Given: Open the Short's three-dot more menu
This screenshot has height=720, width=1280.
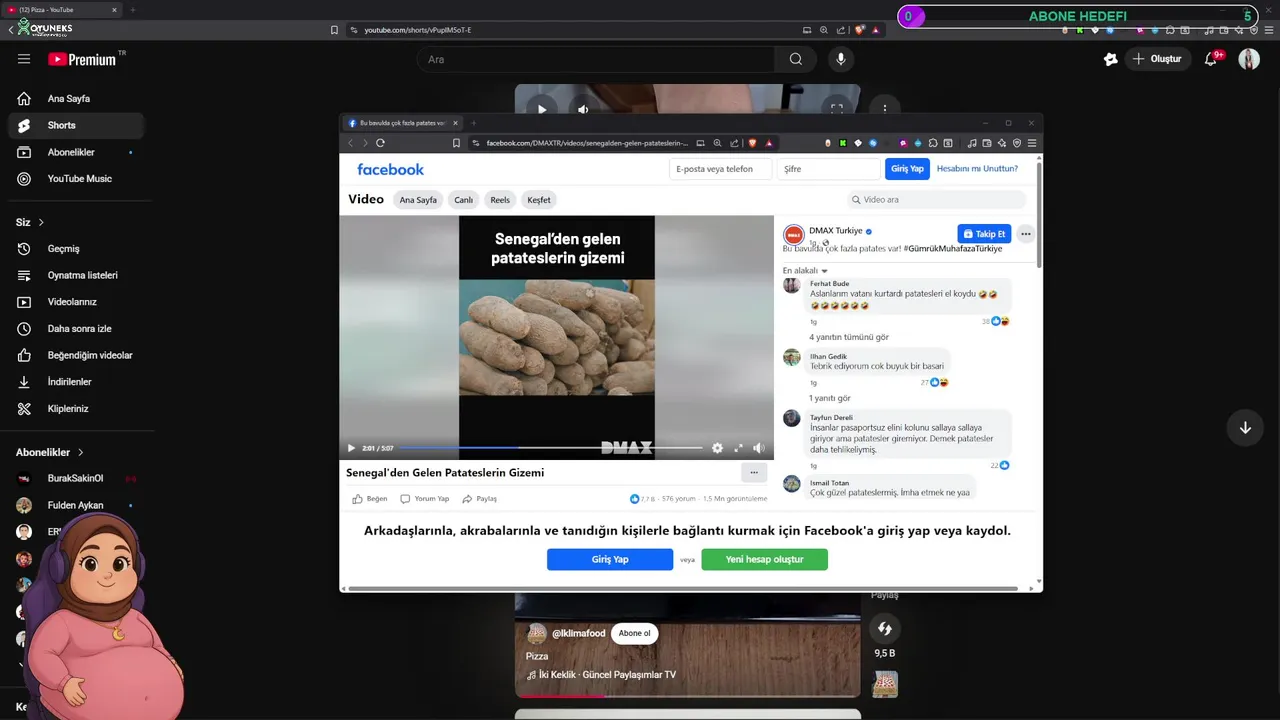Looking at the screenshot, I should click(x=884, y=108).
